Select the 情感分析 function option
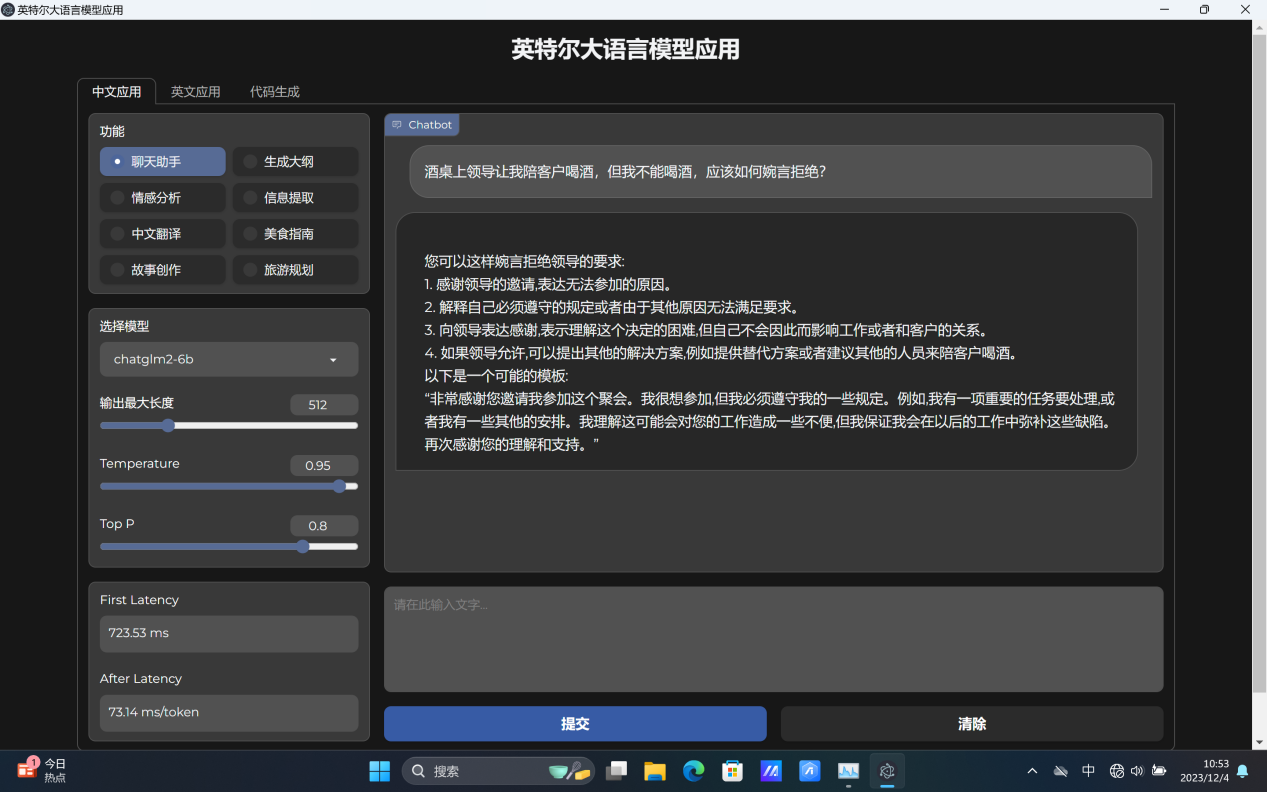 coord(163,198)
